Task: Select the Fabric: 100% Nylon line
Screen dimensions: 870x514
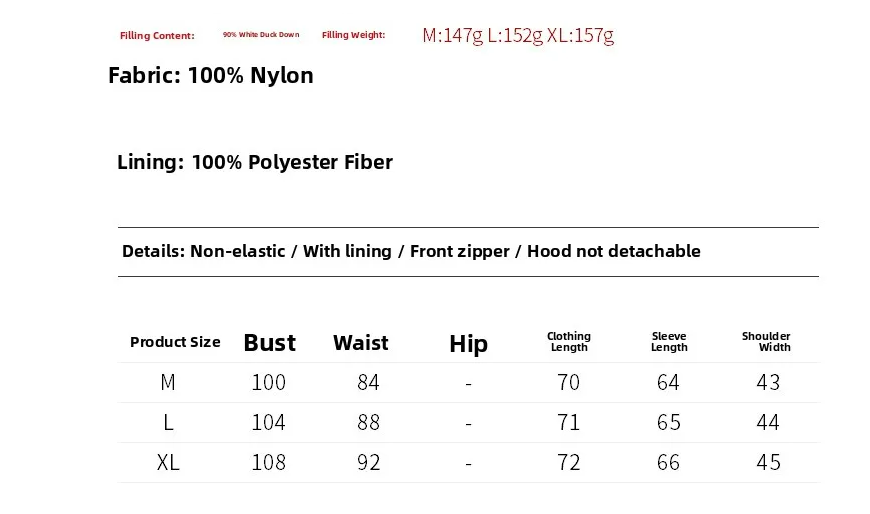Action: [211, 76]
